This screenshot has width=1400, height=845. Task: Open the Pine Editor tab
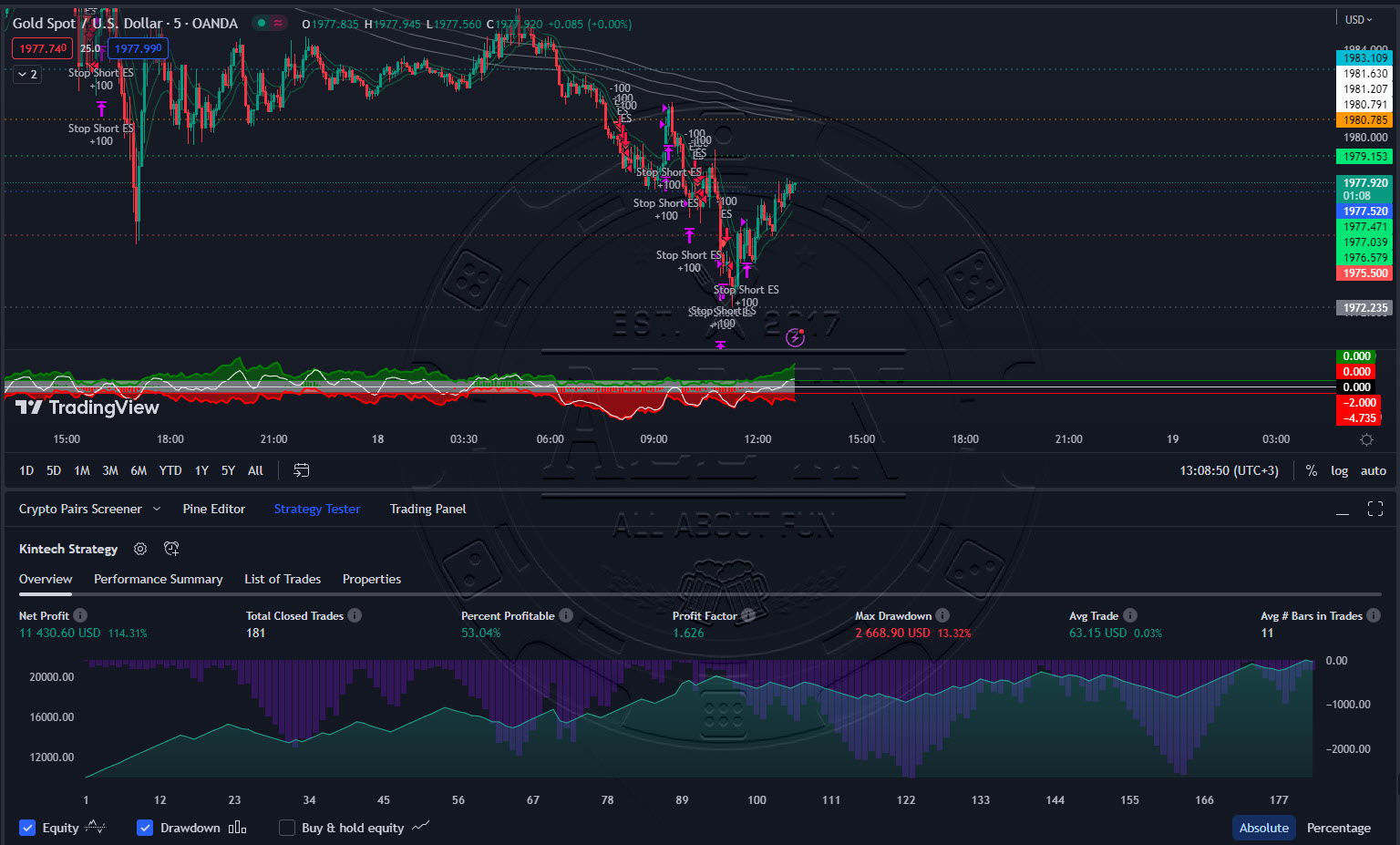[x=213, y=509]
